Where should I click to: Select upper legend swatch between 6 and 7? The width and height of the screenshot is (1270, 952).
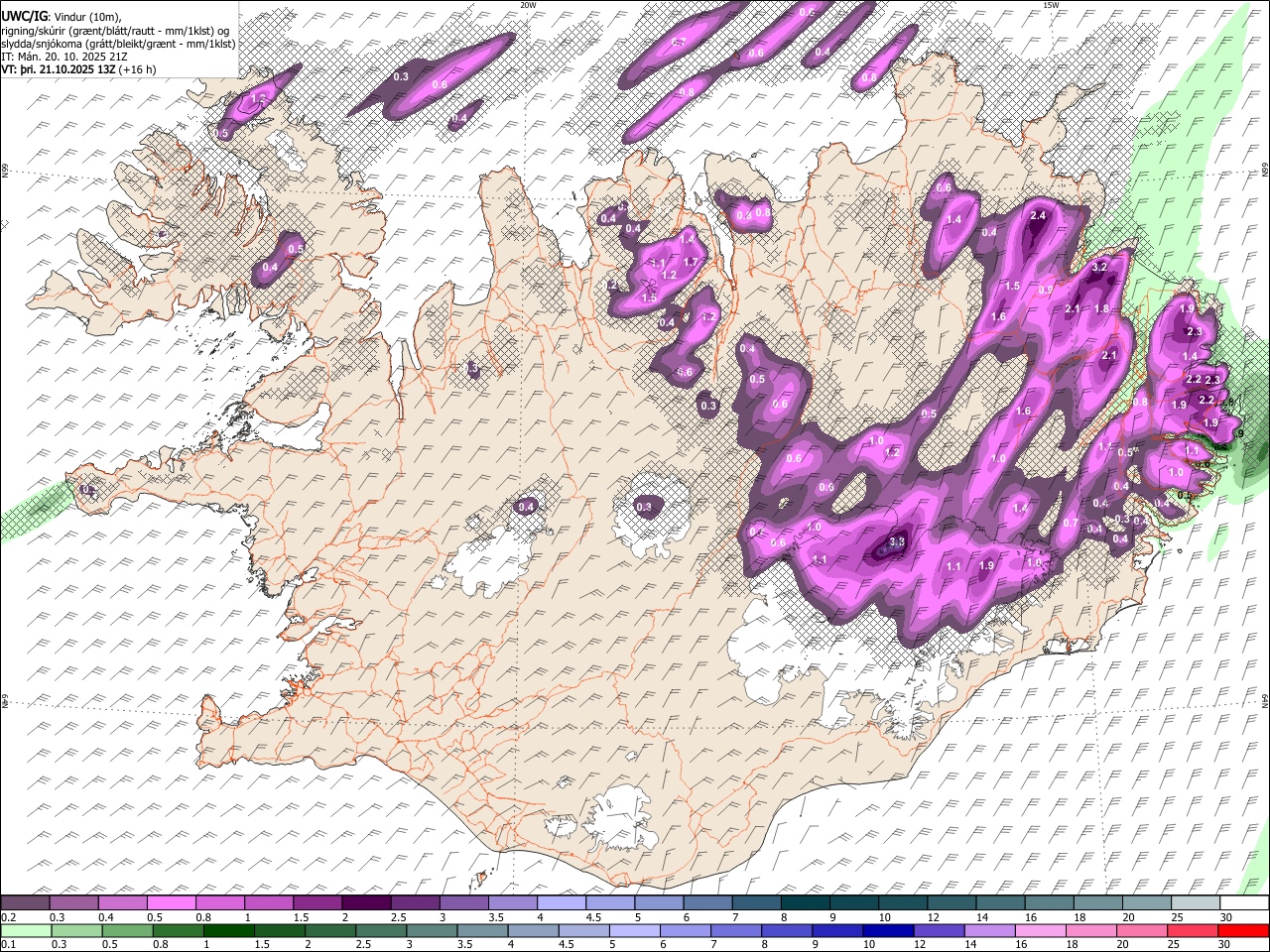pos(707,902)
